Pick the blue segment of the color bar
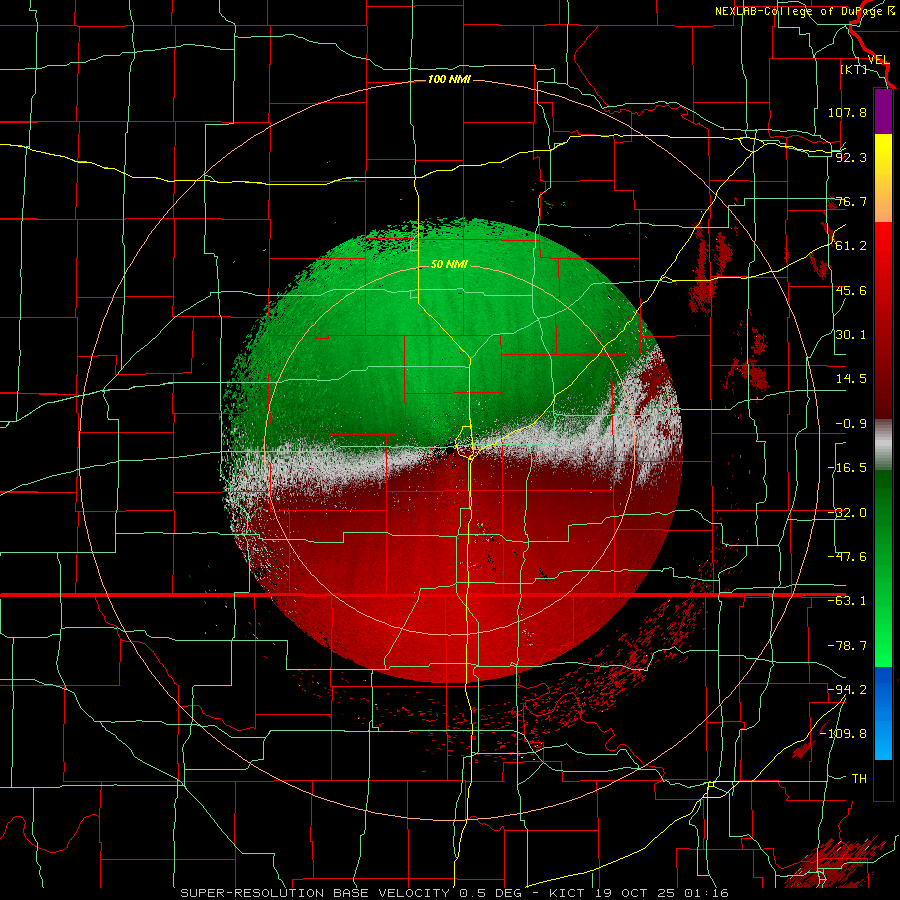The image size is (900, 900). click(883, 713)
